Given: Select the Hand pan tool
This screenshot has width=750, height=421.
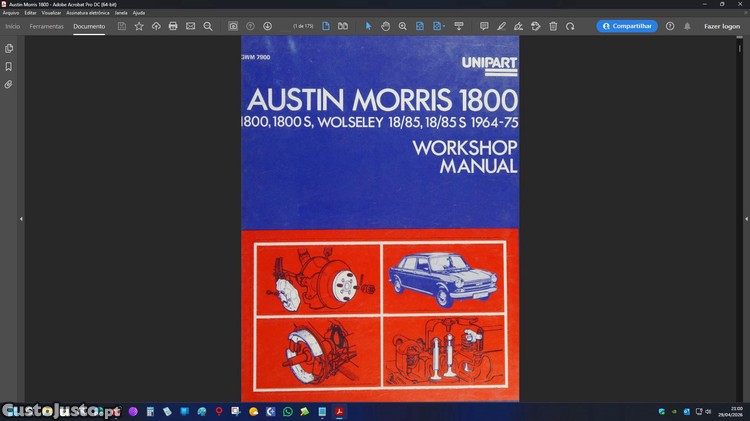Looking at the screenshot, I should (x=385, y=26).
